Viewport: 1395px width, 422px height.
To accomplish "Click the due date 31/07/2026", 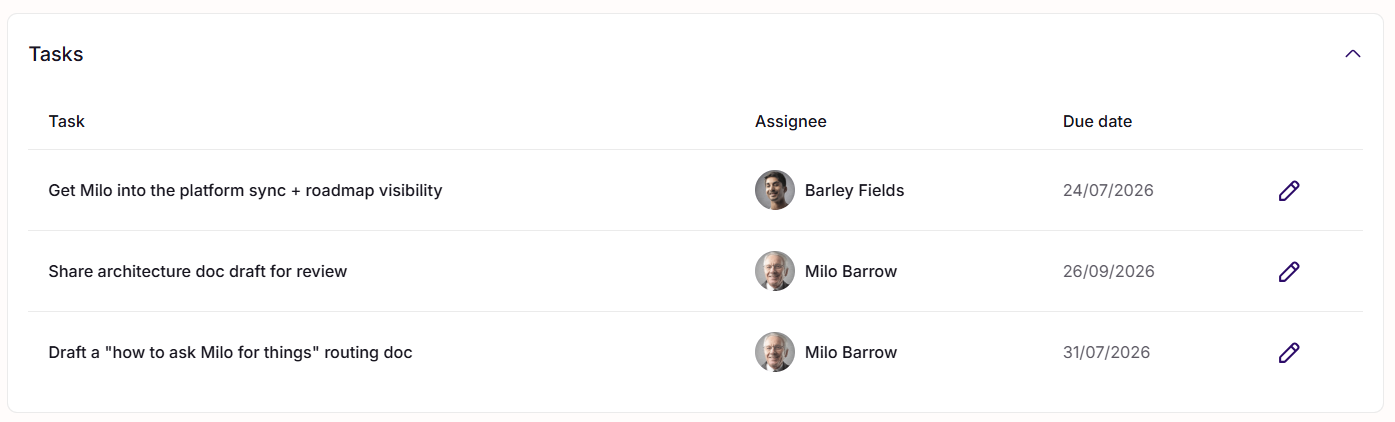I will tap(1106, 352).
